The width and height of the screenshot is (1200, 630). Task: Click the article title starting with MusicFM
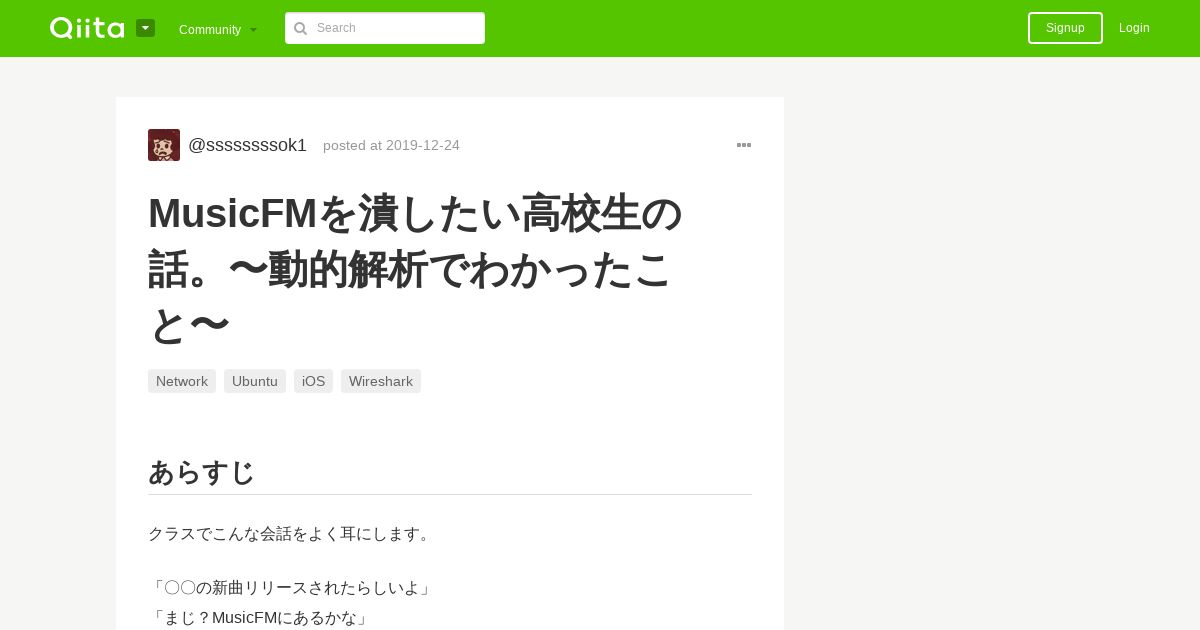pyautogui.click(x=415, y=269)
